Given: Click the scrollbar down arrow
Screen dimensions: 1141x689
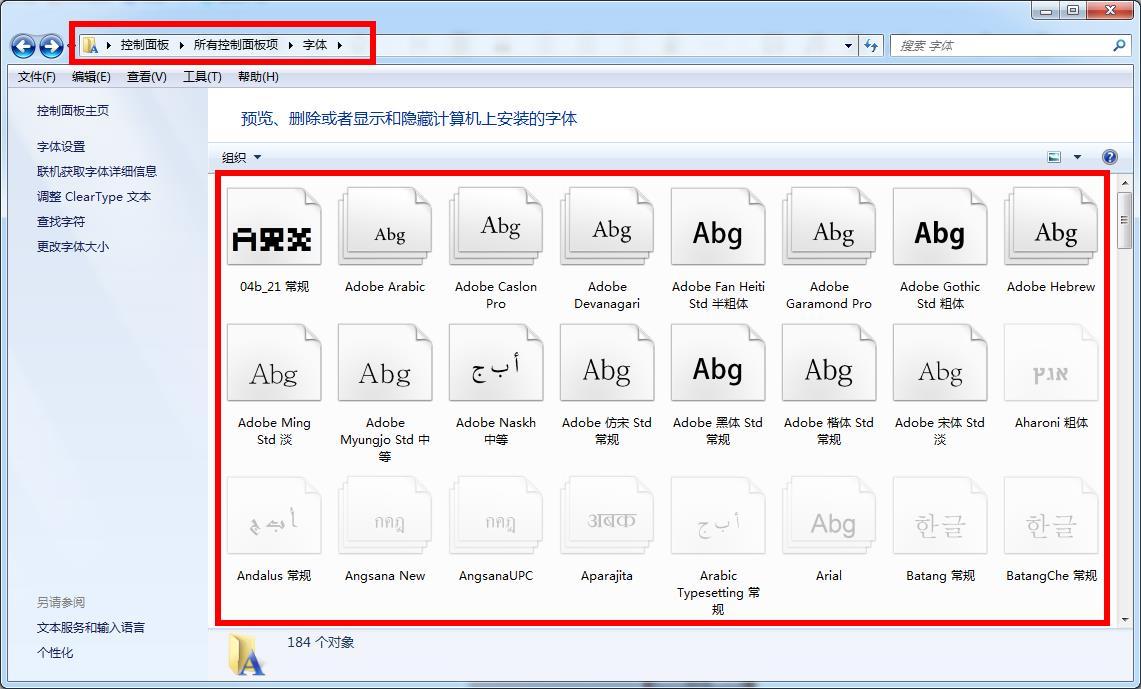Looking at the screenshot, I should (x=1126, y=620).
